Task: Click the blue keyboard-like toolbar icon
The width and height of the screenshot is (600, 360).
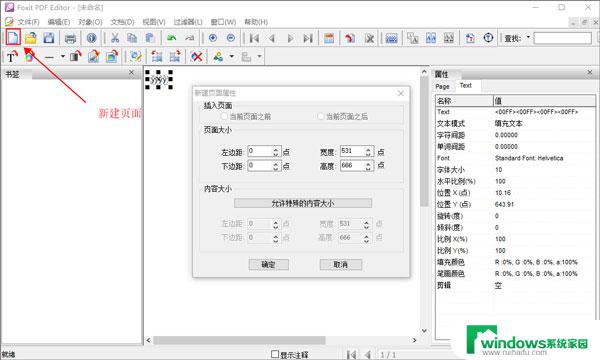Action: point(391,38)
